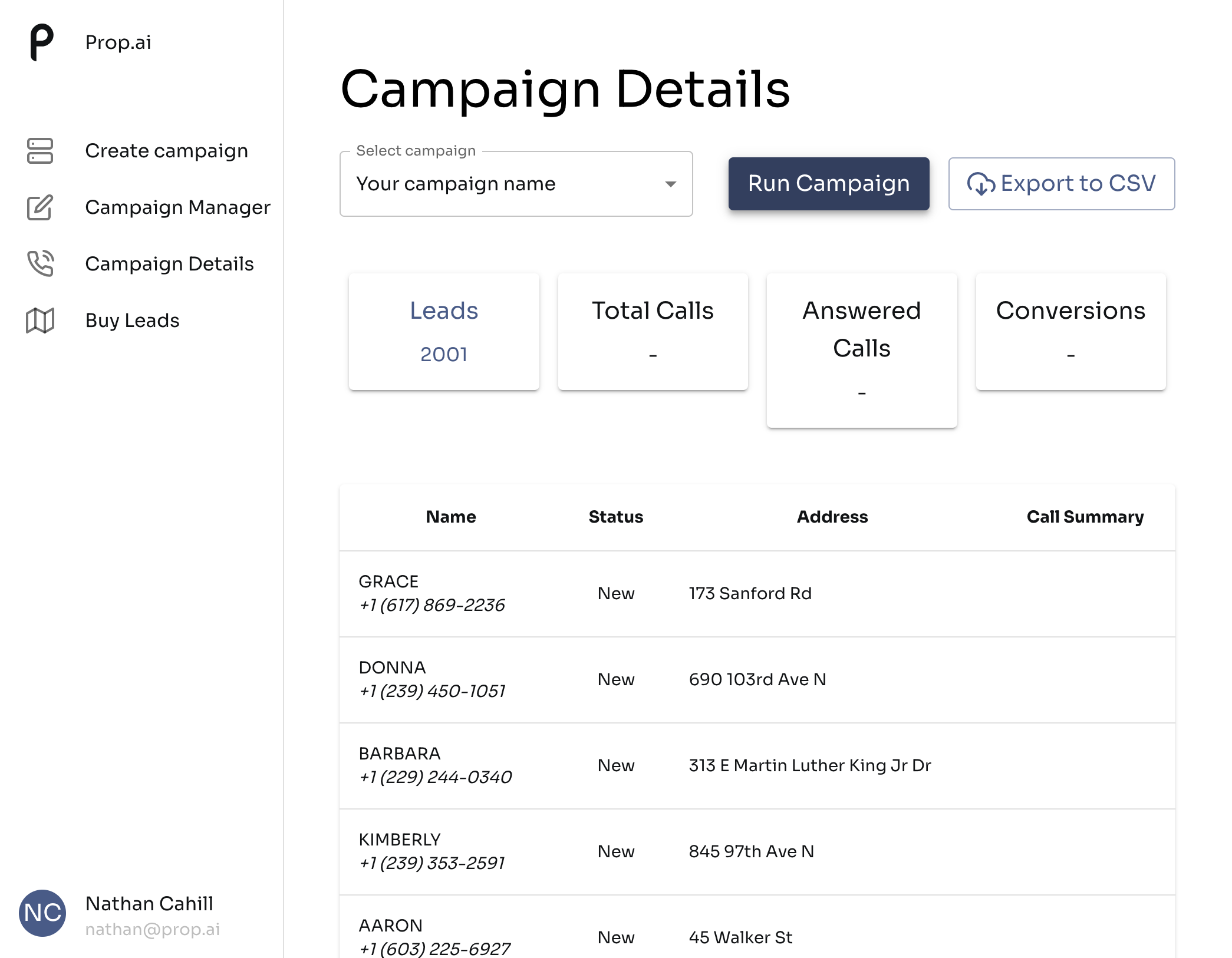Click the Run Campaign button
The image size is (1232, 958).
829,184
